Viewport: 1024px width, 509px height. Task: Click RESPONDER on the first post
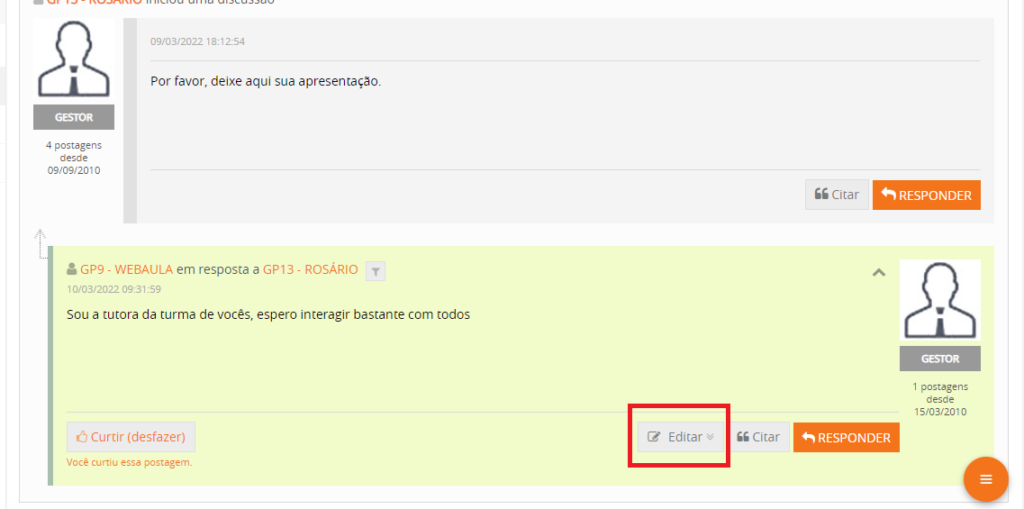click(926, 195)
